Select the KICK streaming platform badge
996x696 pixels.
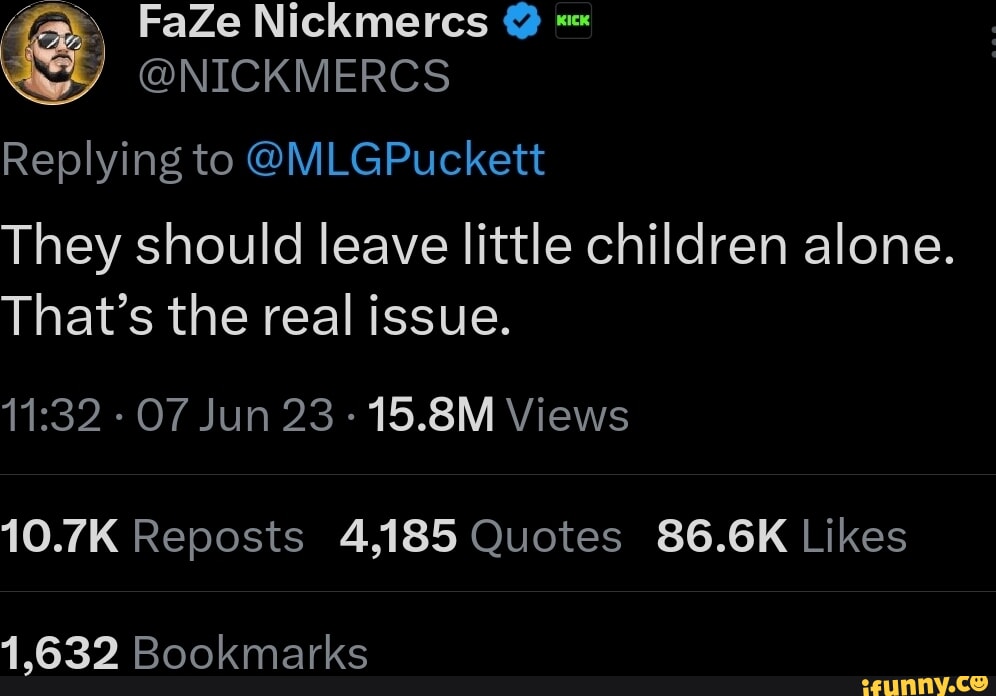click(572, 22)
